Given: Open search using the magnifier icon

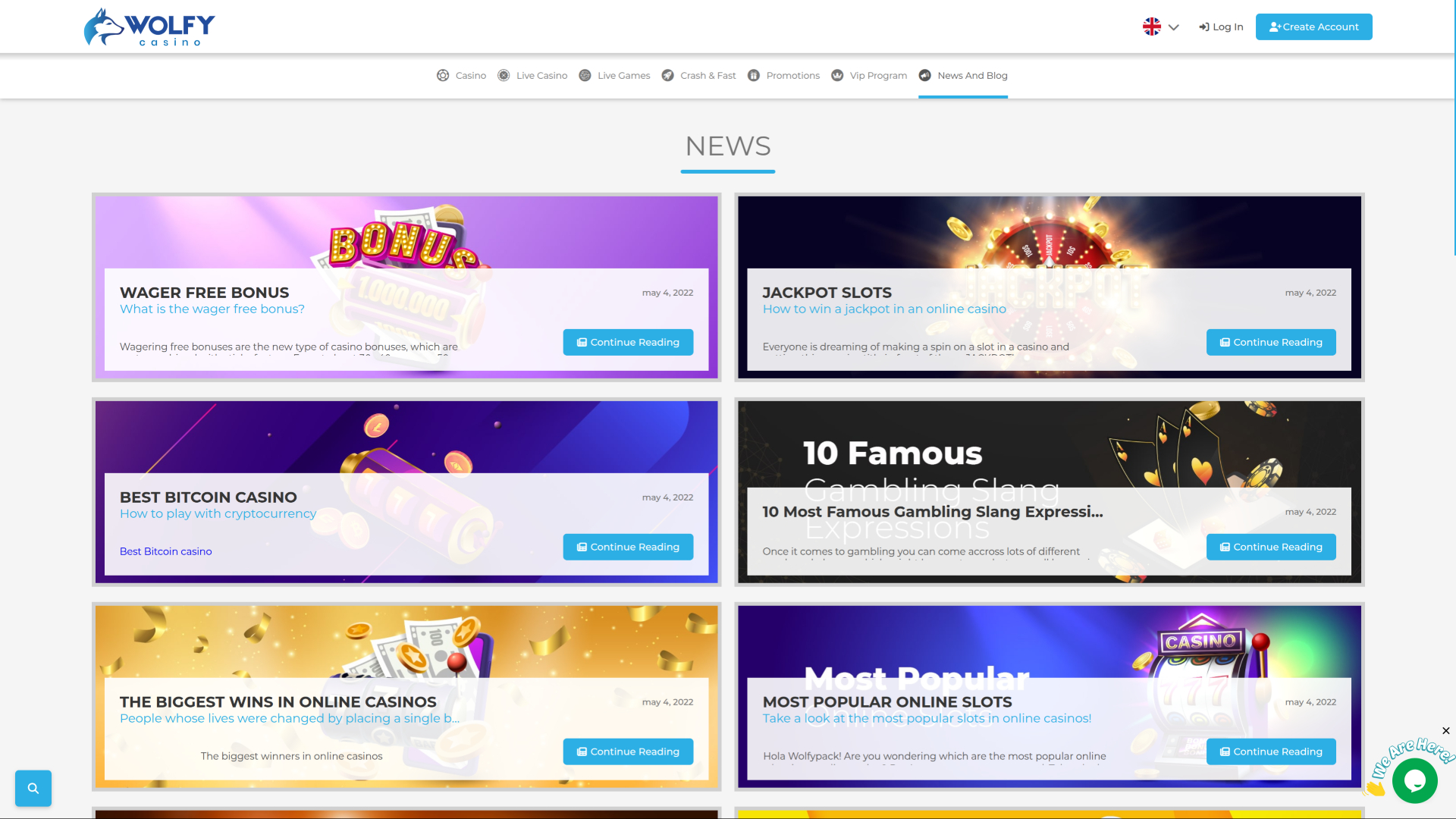Looking at the screenshot, I should point(33,788).
